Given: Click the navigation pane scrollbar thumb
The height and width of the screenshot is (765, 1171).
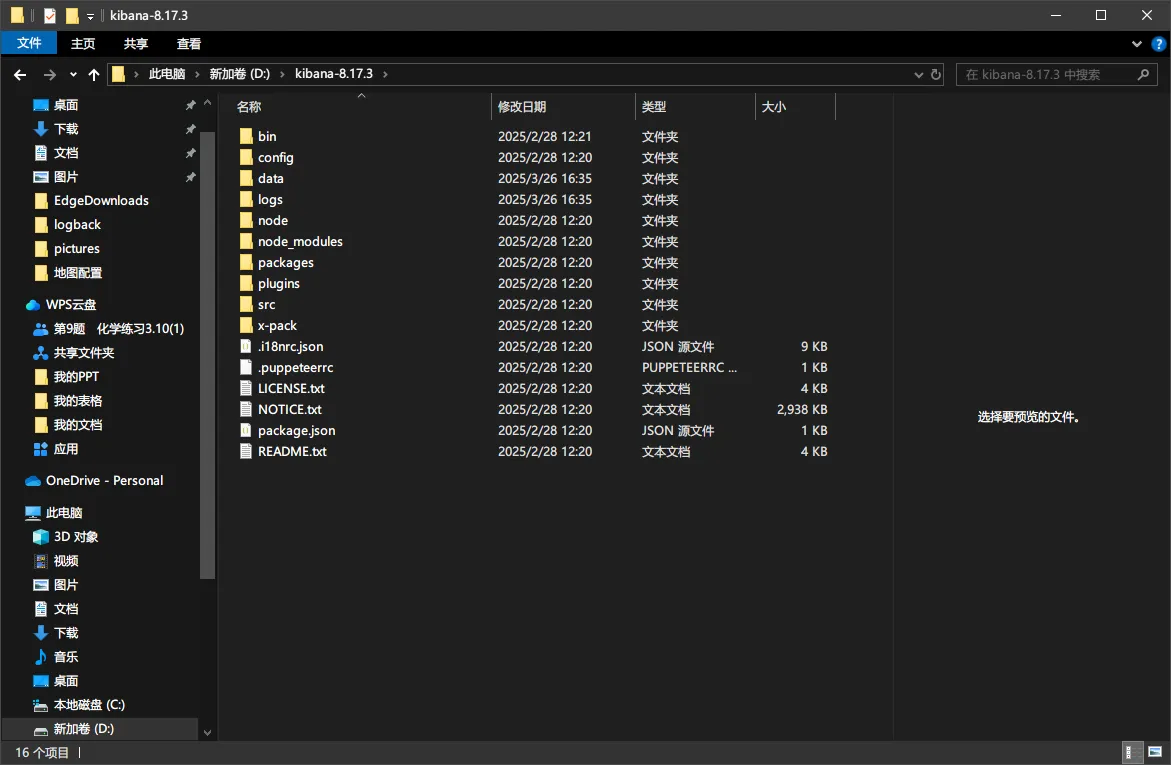Looking at the screenshot, I should click(208, 355).
